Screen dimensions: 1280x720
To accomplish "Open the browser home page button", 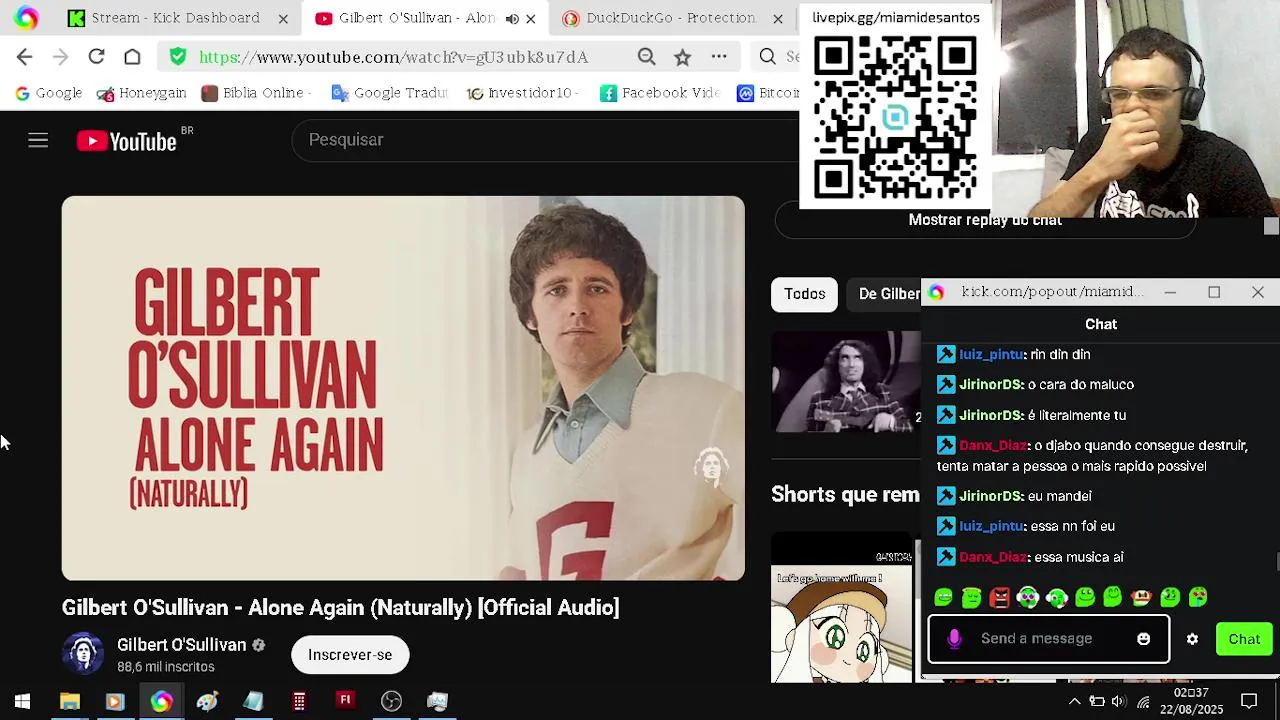I will point(132,57).
